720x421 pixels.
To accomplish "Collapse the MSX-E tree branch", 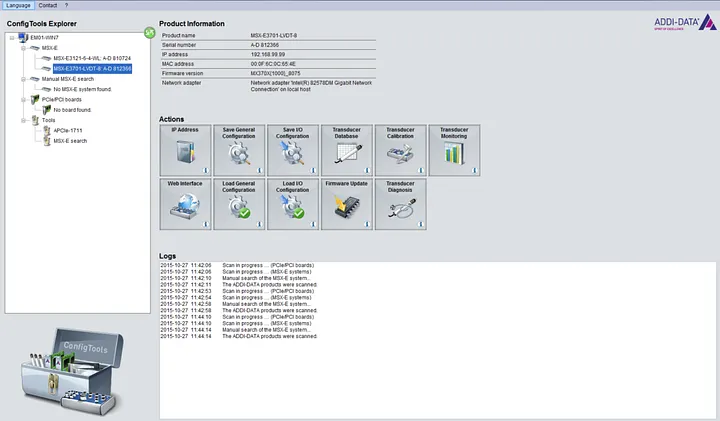I will coord(23,48).
